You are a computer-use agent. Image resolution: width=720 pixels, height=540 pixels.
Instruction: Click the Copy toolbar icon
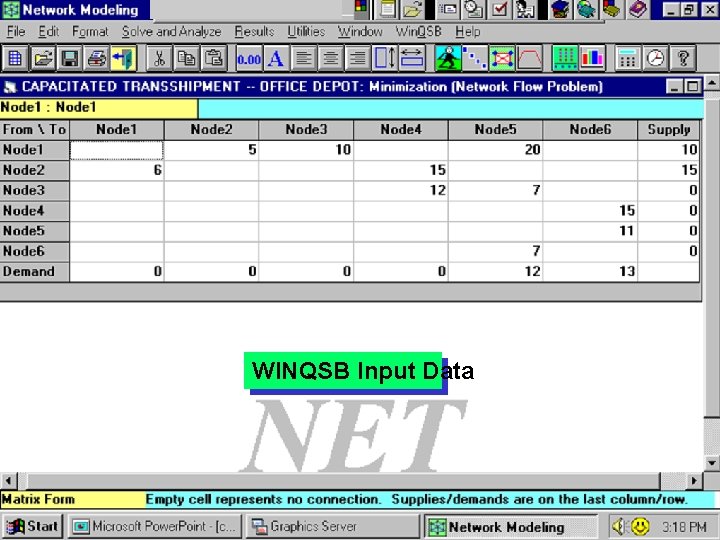[186, 58]
